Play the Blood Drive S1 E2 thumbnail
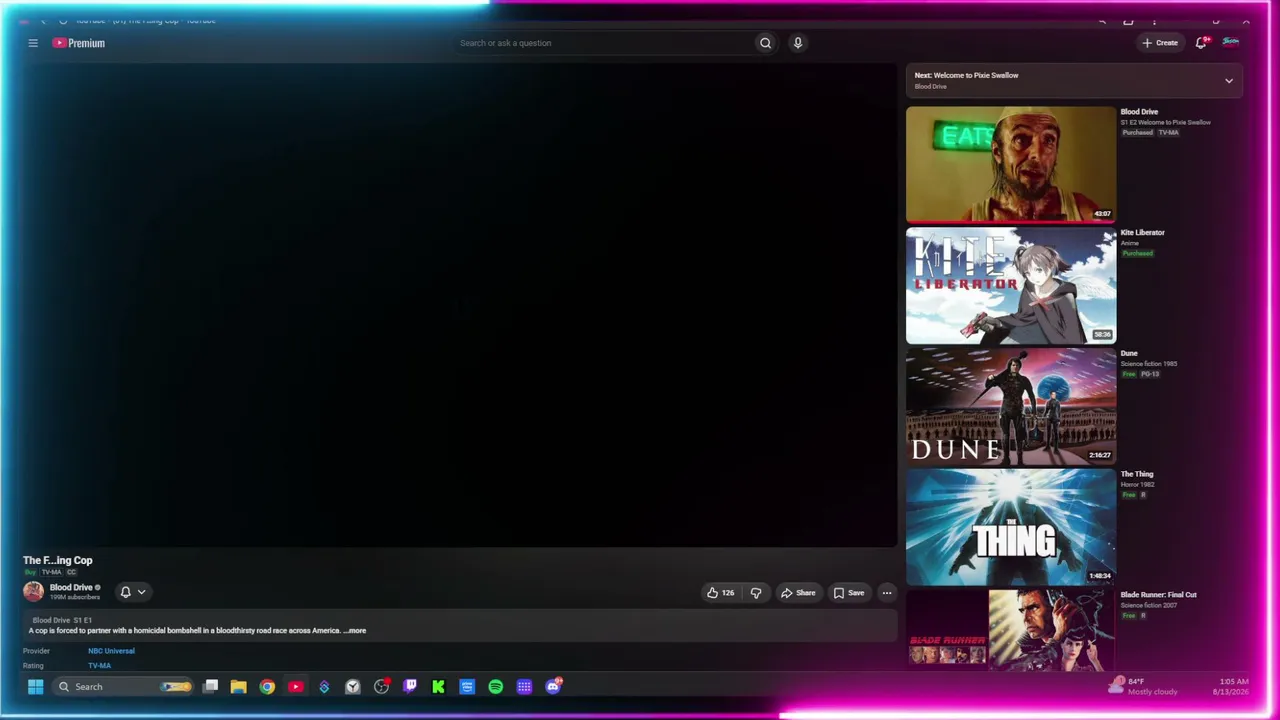Screen dimensions: 1280x720 pyautogui.click(x=1011, y=164)
